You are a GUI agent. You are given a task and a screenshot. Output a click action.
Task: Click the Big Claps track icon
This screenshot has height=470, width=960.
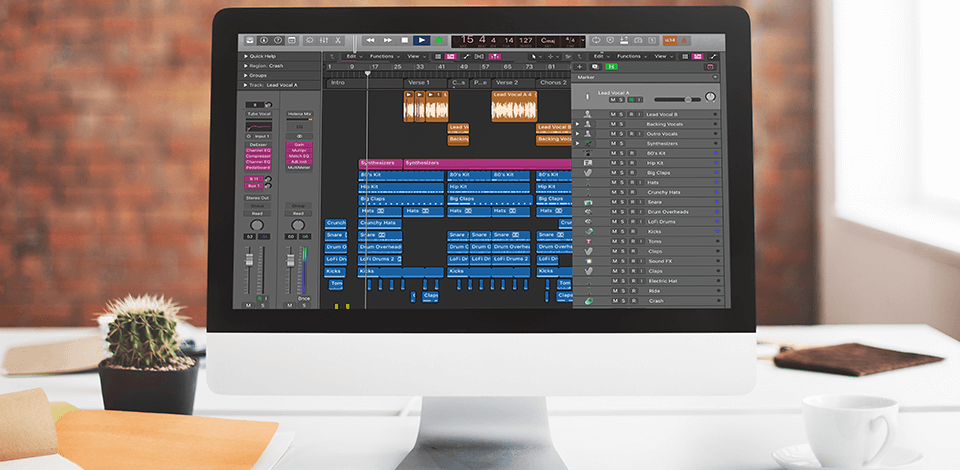(x=588, y=173)
